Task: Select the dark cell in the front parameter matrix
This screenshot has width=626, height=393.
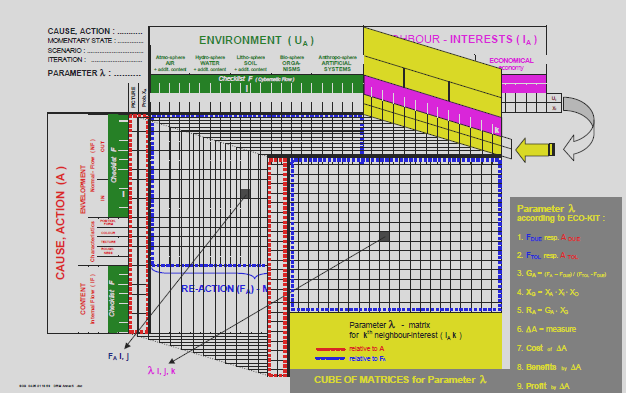Action: coord(384,236)
